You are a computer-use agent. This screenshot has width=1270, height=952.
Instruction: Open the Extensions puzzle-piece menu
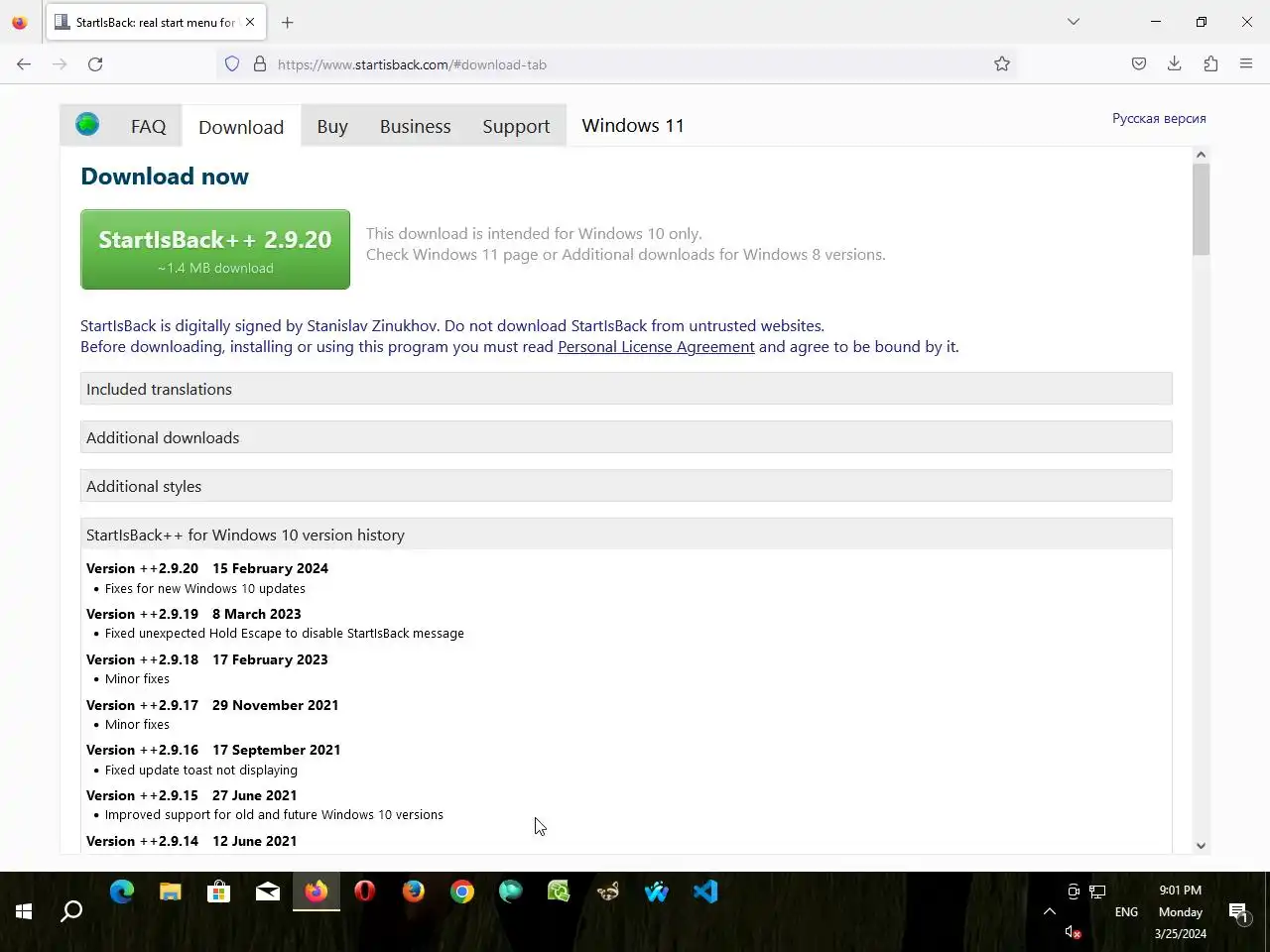[1210, 64]
